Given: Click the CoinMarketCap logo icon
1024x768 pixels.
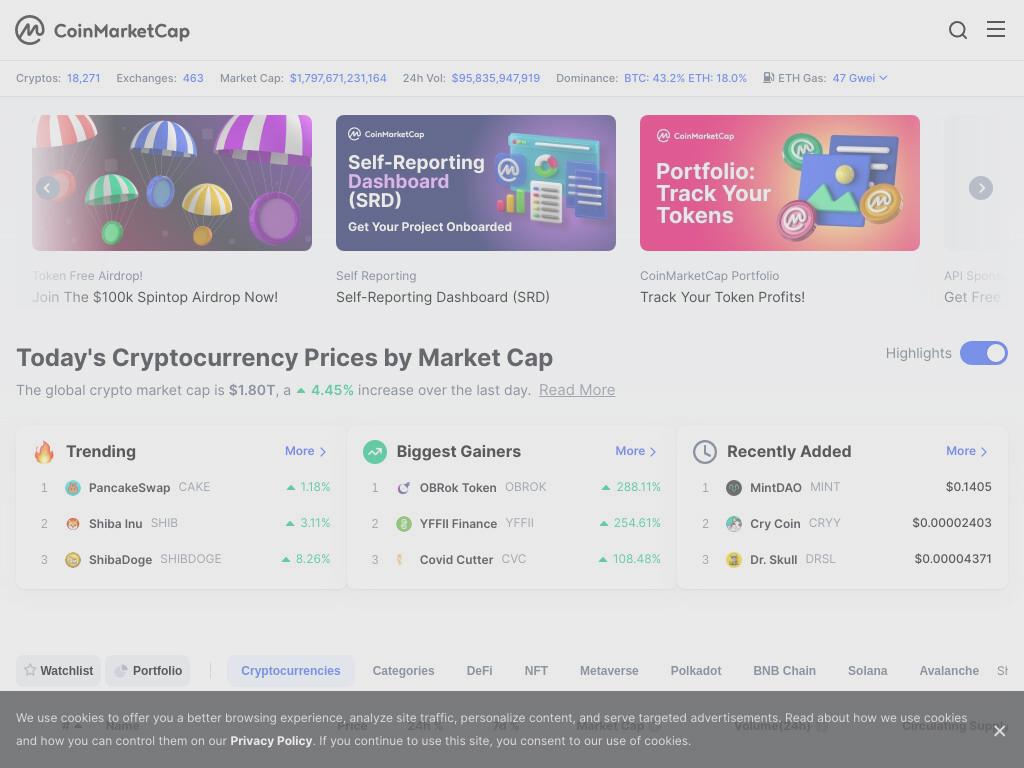Looking at the screenshot, I should pyautogui.click(x=29, y=30).
